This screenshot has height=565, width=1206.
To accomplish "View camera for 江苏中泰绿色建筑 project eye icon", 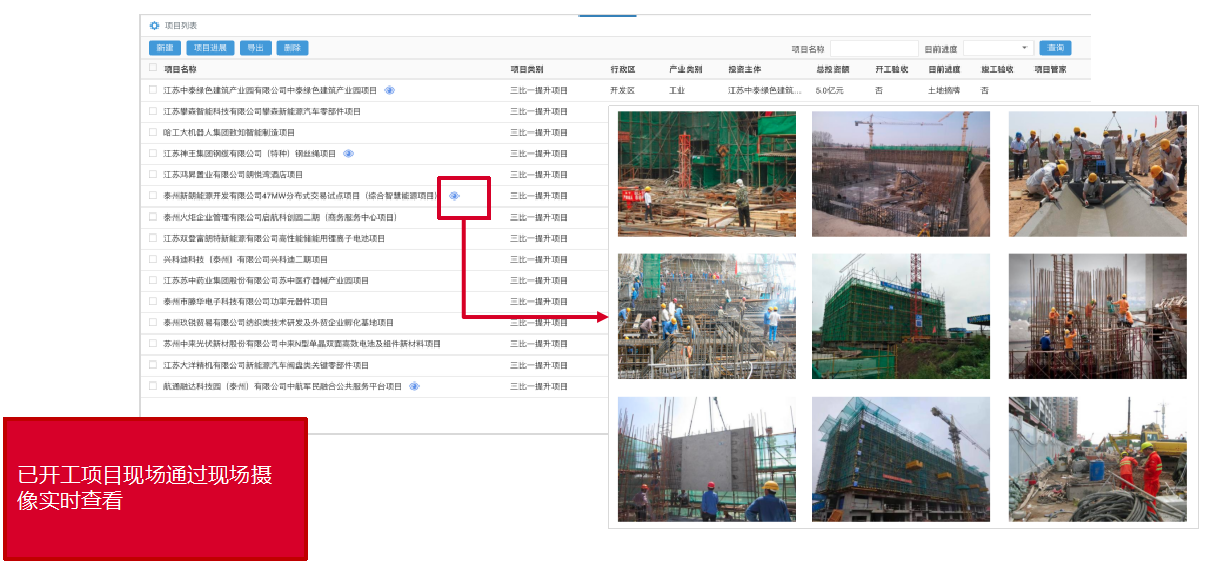I will pos(389,91).
